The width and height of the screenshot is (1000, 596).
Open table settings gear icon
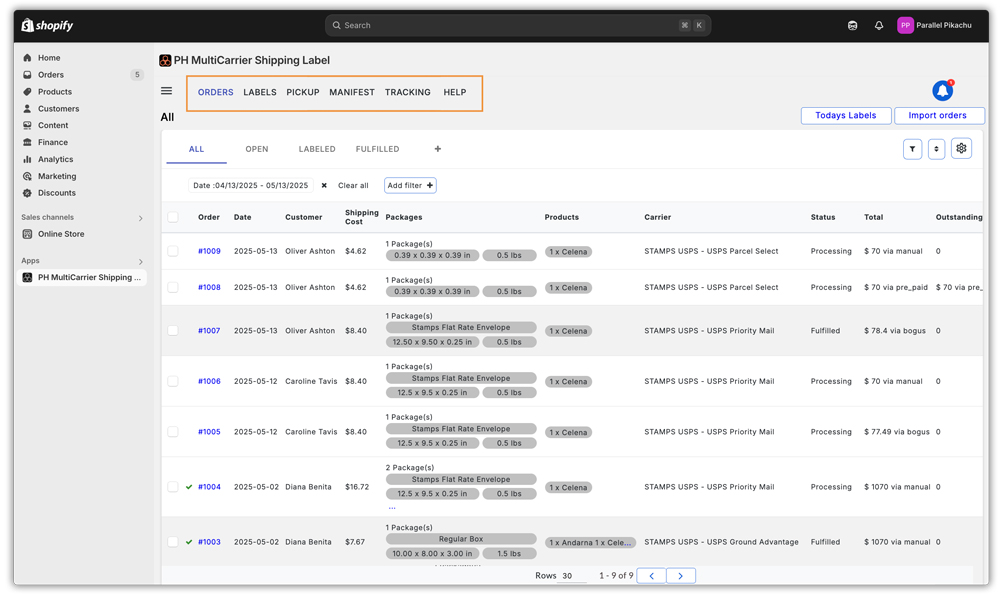(960, 149)
